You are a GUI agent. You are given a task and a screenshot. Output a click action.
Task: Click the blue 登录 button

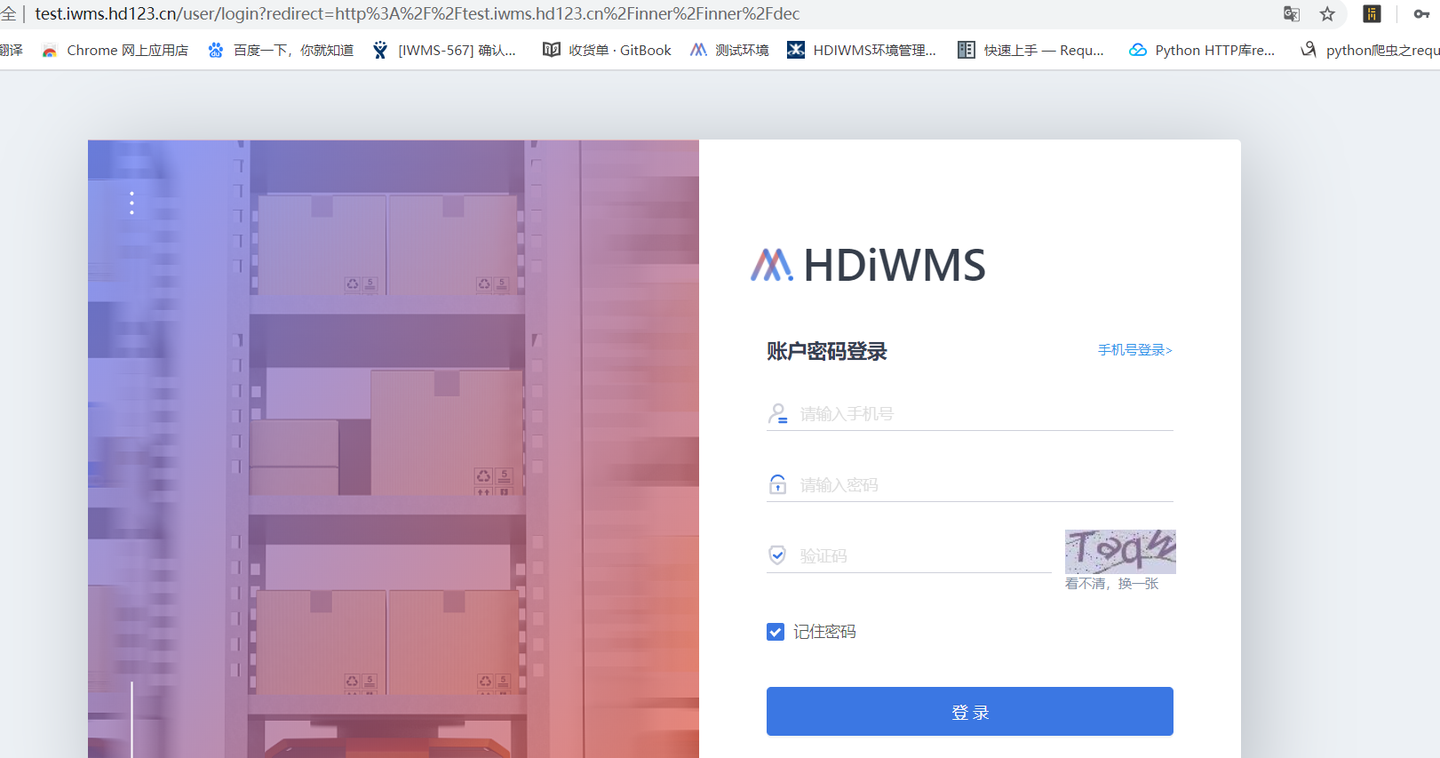(x=970, y=711)
